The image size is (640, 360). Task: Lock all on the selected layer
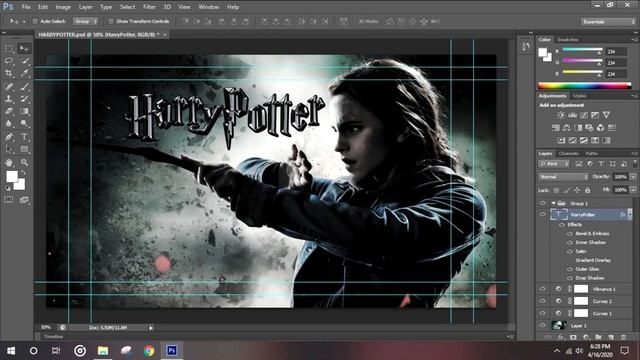(x=587, y=190)
